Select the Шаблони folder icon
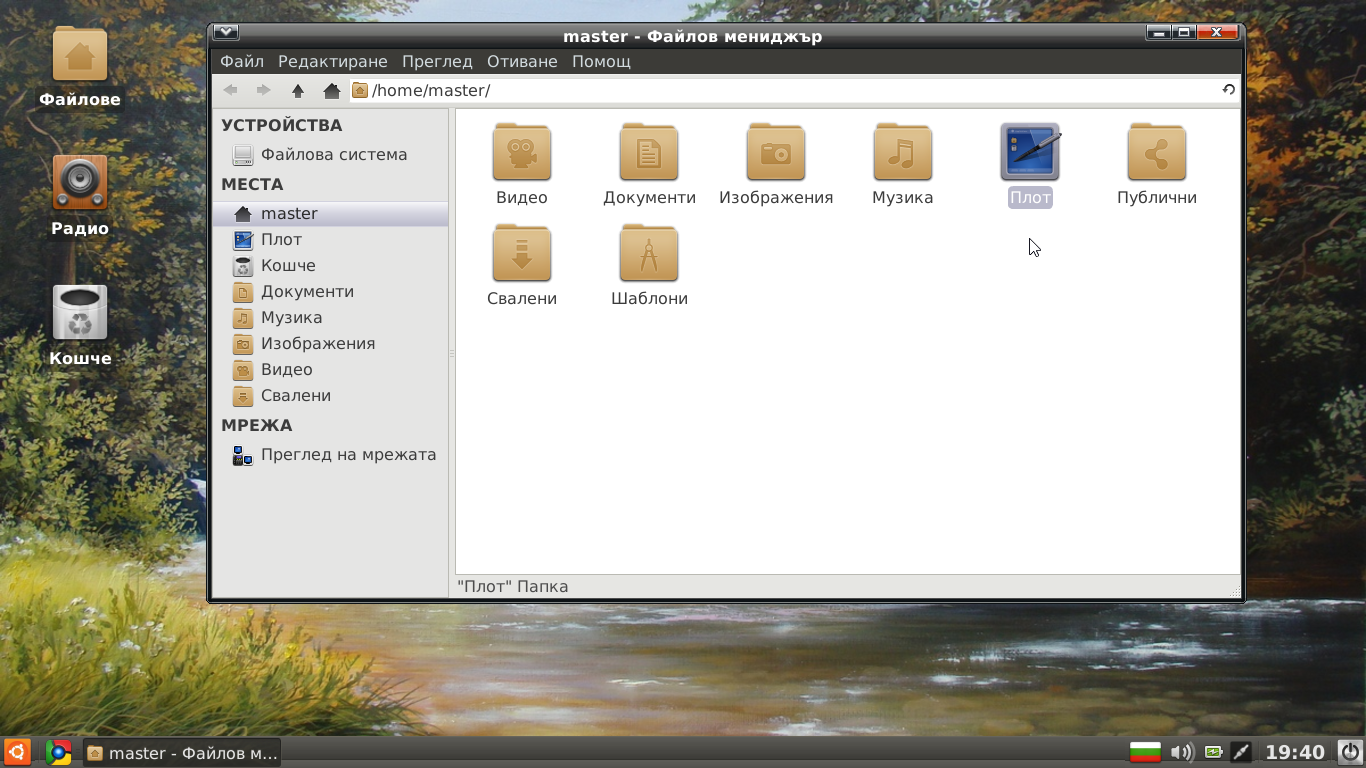This screenshot has height=768, width=1366. pyautogui.click(x=649, y=254)
